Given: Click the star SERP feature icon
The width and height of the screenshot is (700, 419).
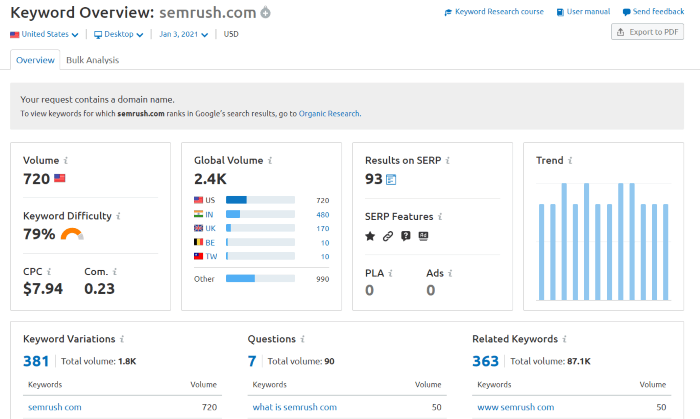Looking at the screenshot, I should pyautogui.click(x=370, y=236).
